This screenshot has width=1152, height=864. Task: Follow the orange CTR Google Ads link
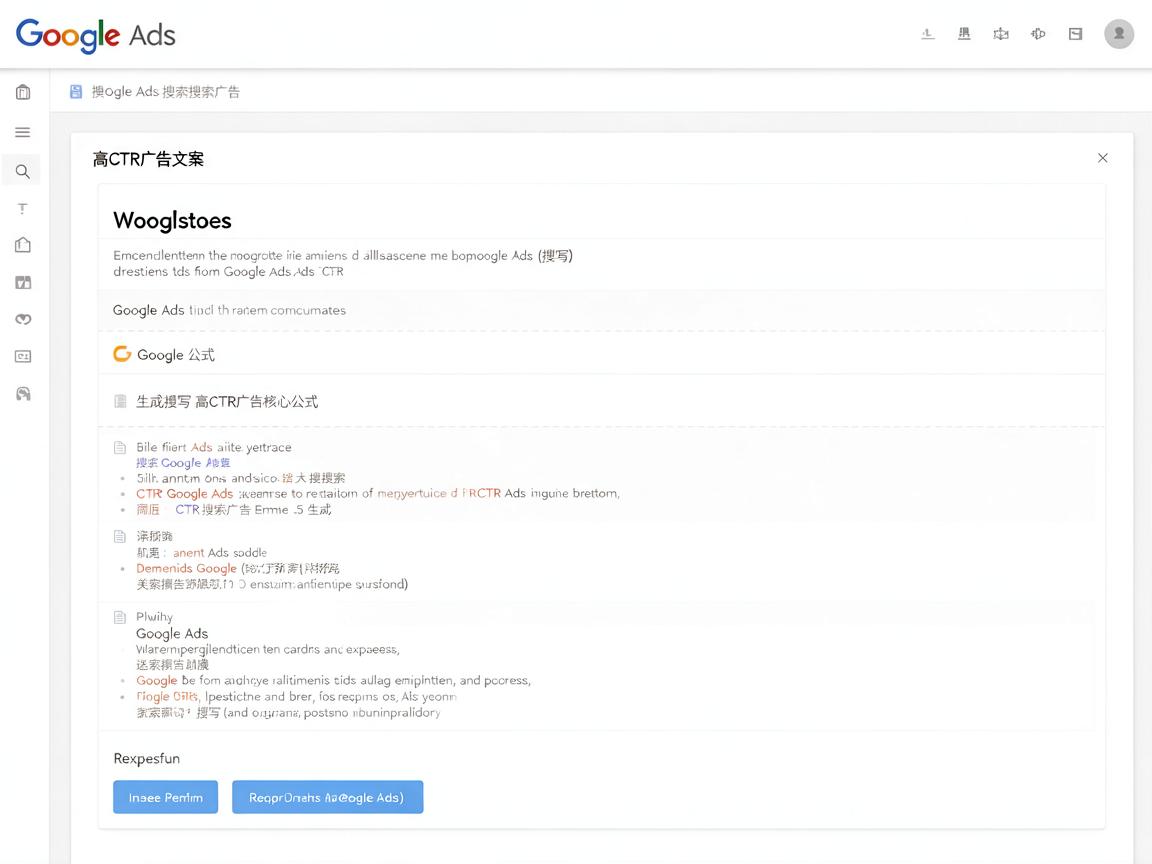tap(184, 494)
